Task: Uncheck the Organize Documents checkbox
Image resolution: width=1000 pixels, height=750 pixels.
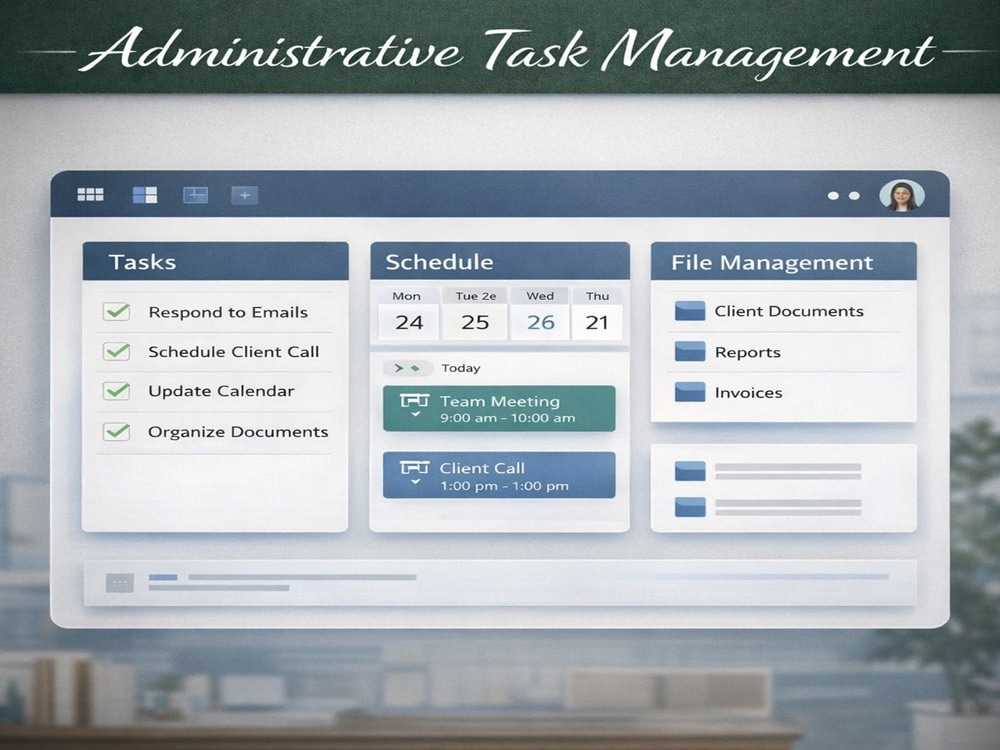Action: pyautogui.click(x=117, y=432)
